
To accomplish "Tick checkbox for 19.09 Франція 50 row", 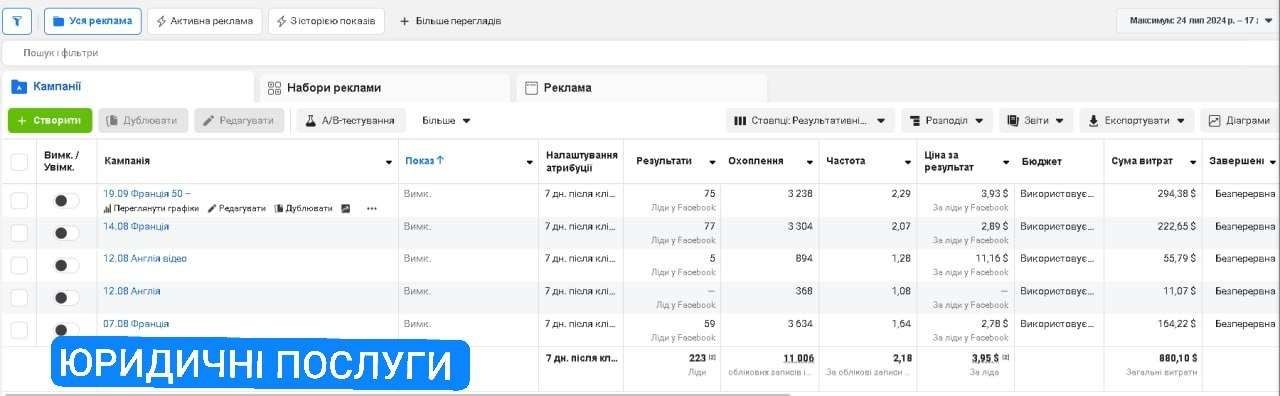I will pos(19,201).
